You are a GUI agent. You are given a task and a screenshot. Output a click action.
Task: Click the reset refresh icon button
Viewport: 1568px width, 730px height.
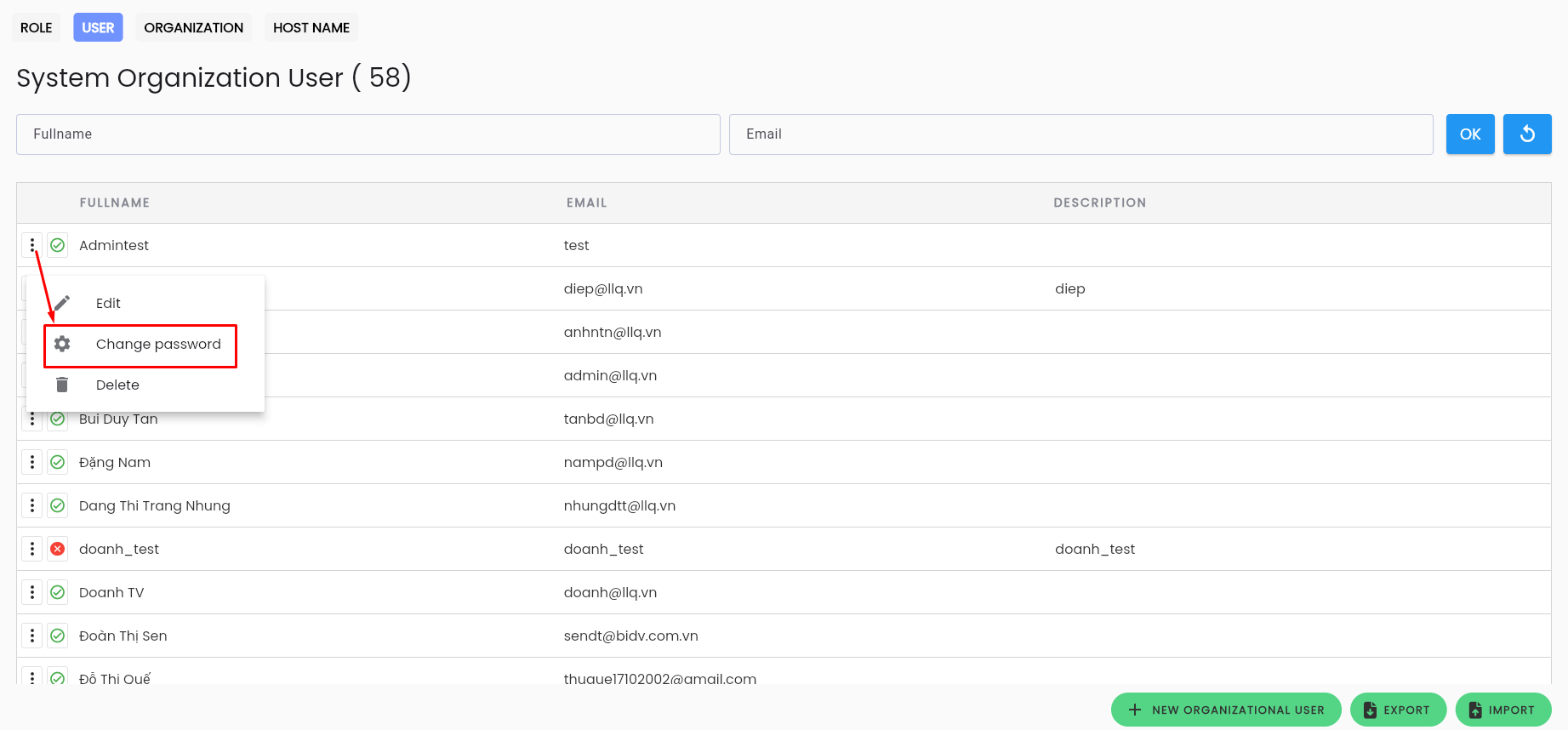1527,134
